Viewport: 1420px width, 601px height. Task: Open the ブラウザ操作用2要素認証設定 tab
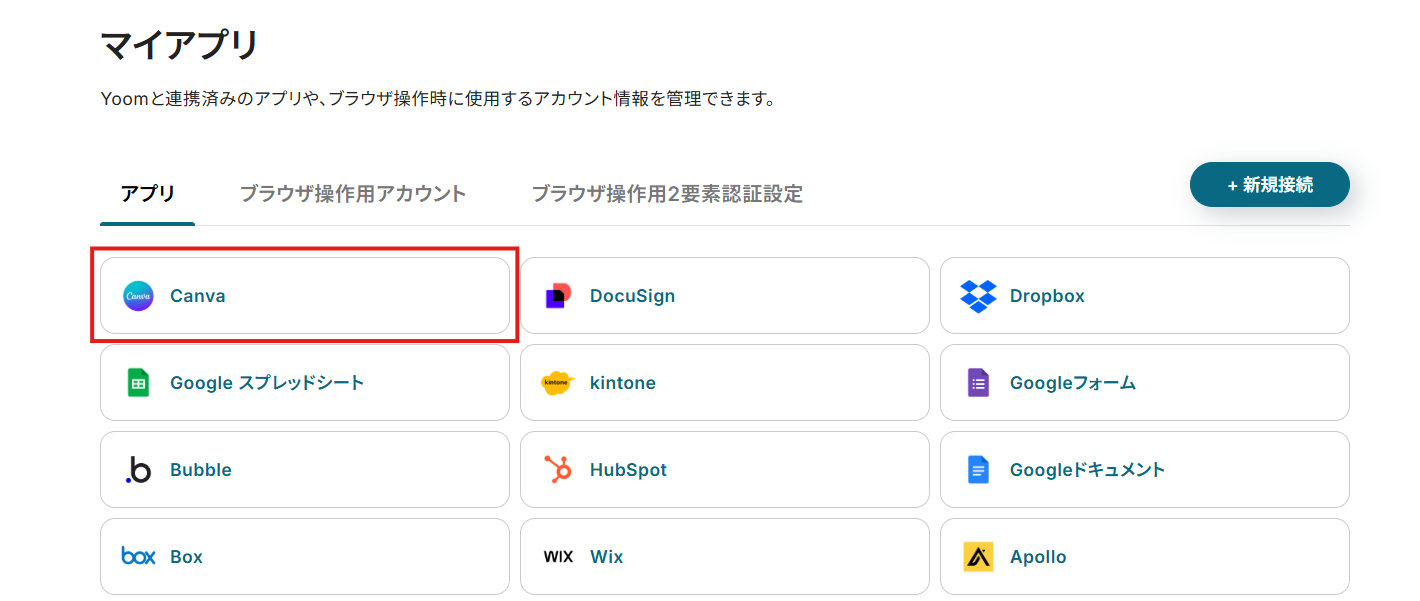click(667, 194)
